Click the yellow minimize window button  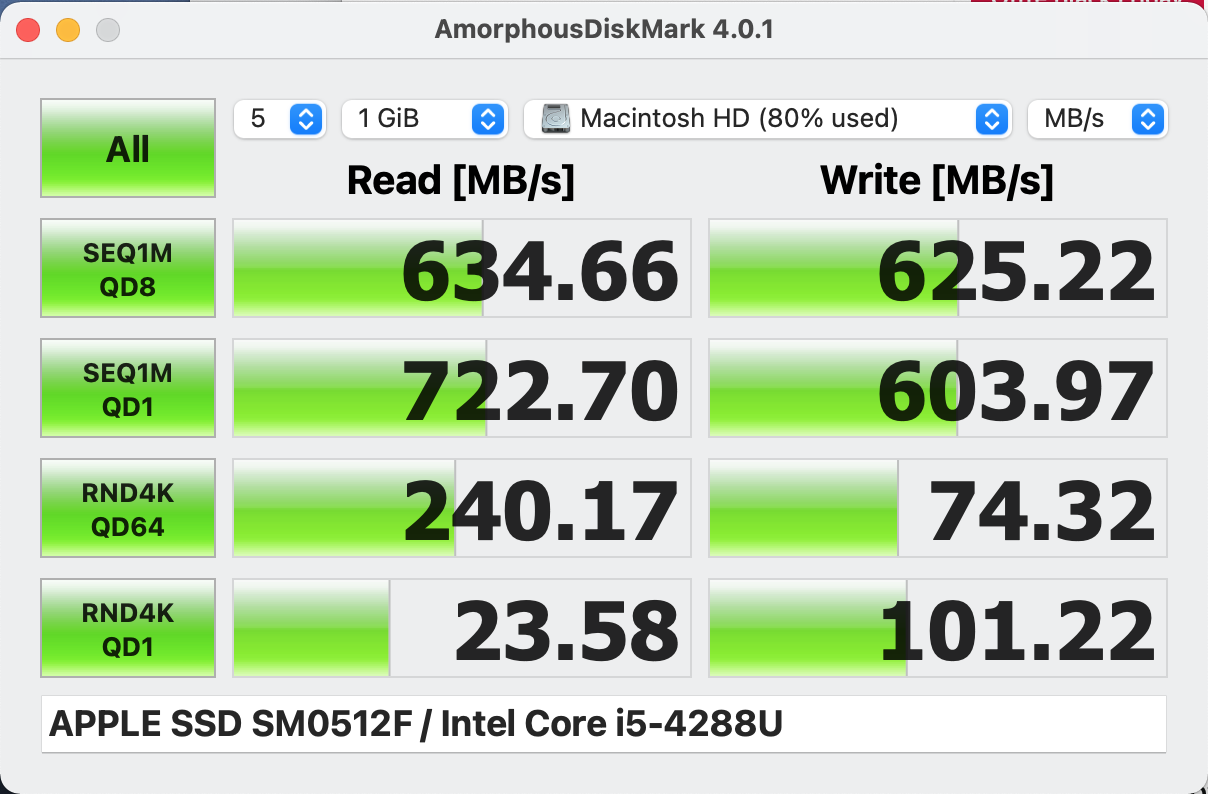(68, 30)
